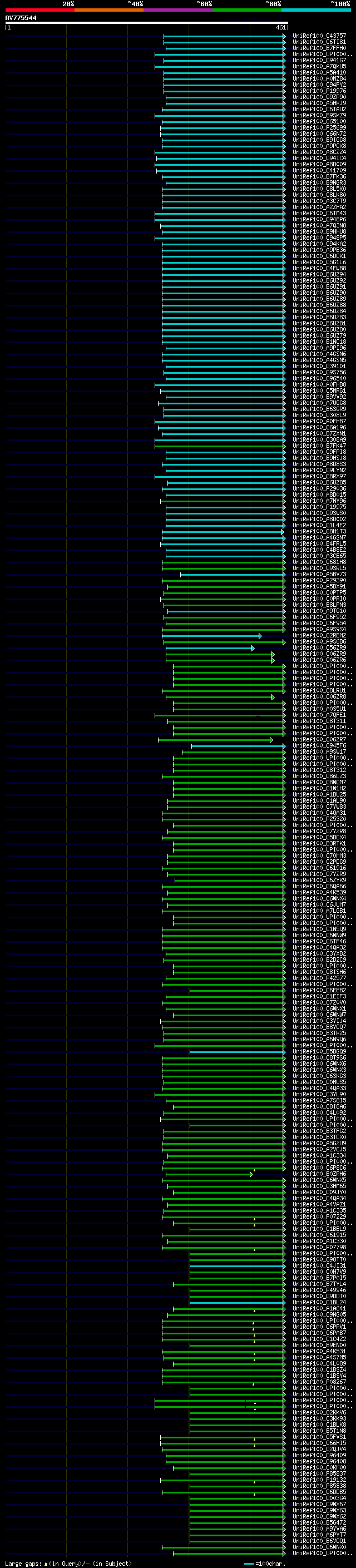356x1568 pixels.
Task: Click the white query sequence bar
Action: [147, 23]
